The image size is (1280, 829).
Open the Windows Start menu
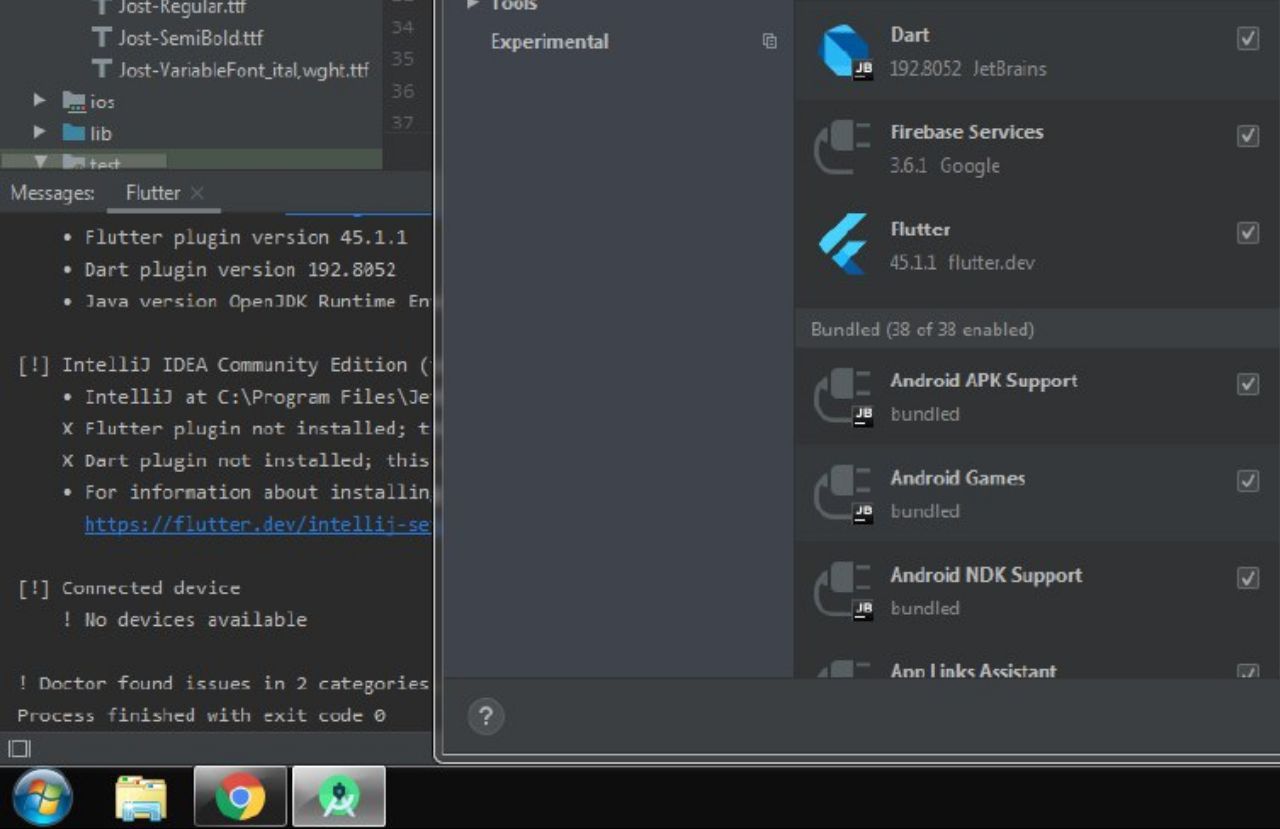click(x=43, y=798)
